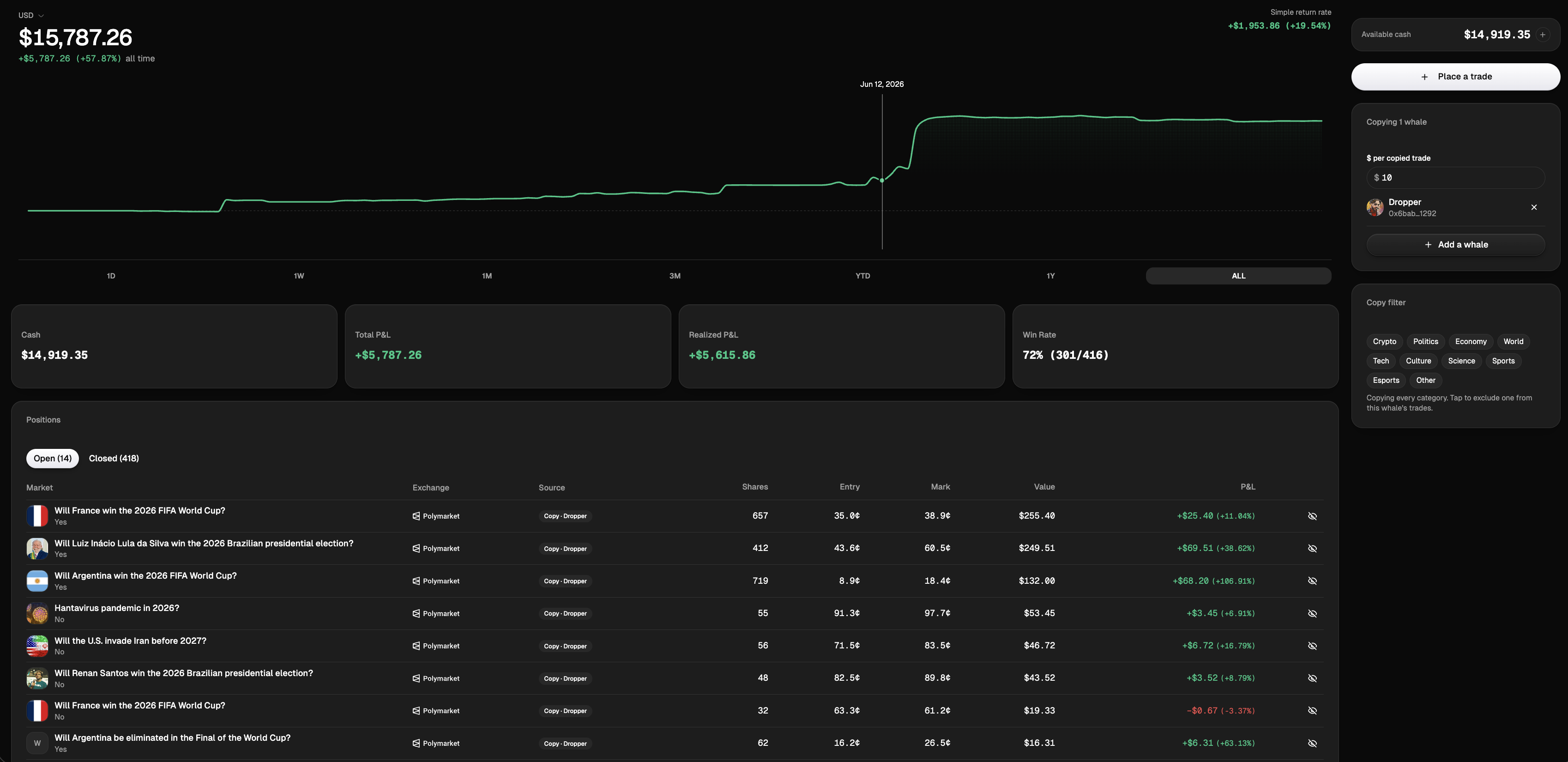The height and width of the screenshot is (762, 1568).
Task: Exclude the Crypto category in Copy filter
Action: [x=1384, y=341]
